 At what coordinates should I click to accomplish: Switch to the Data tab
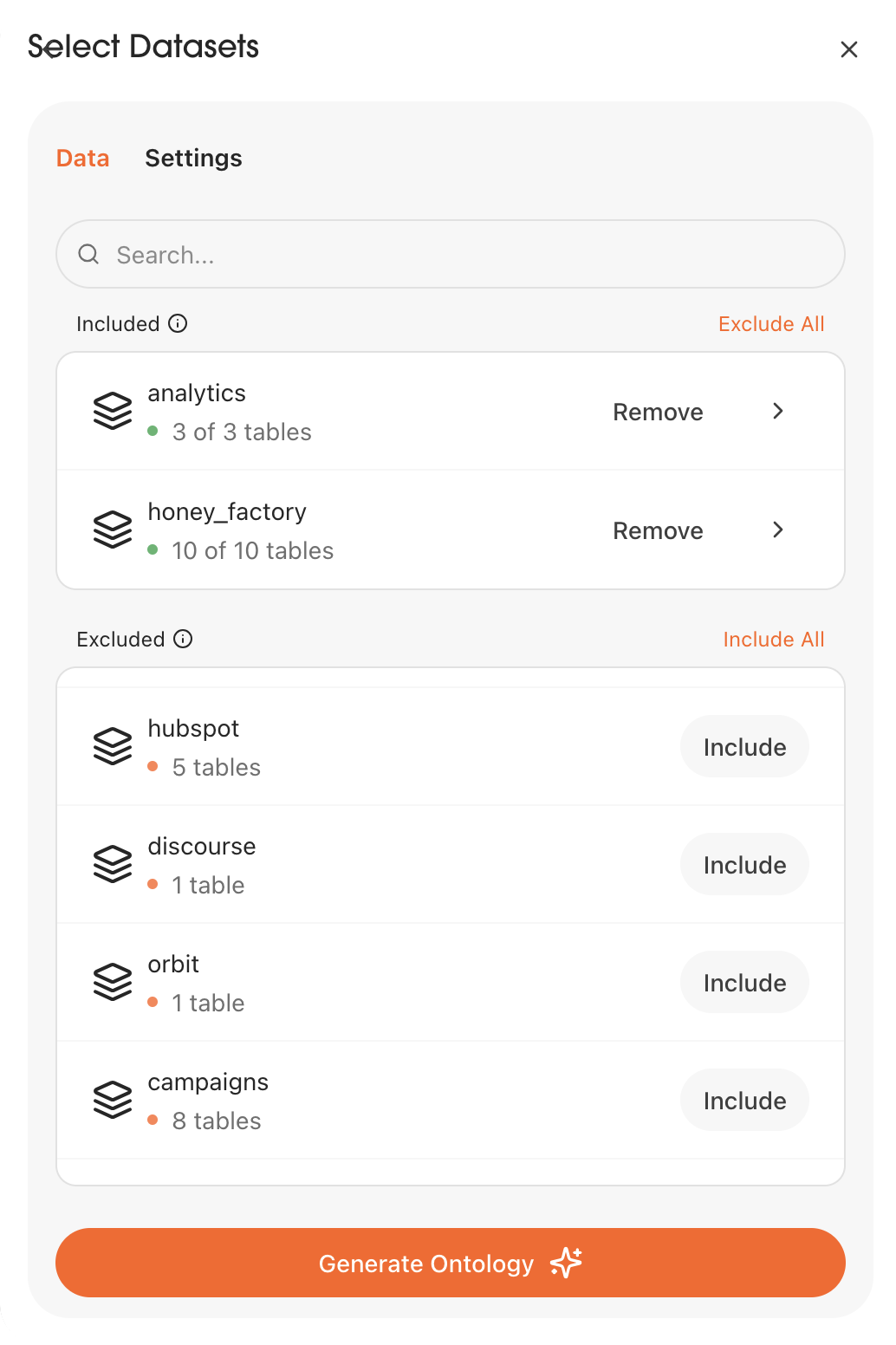click(83, 159)
